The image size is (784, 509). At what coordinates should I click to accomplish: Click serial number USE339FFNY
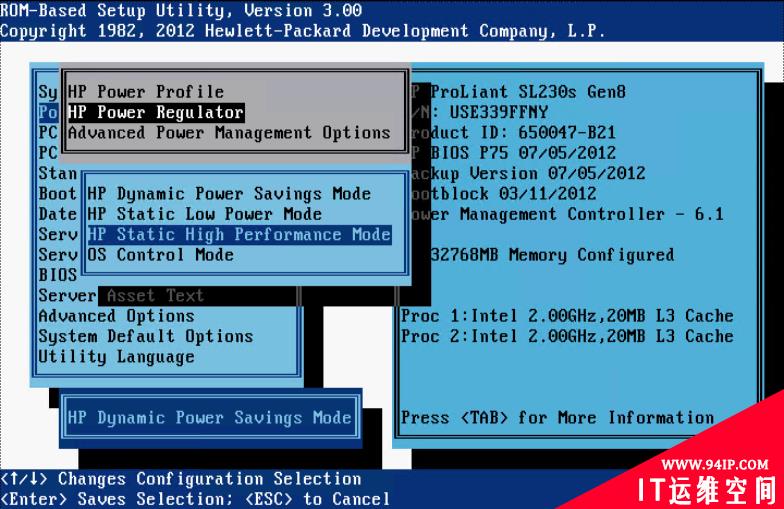[x=498, y=112]
